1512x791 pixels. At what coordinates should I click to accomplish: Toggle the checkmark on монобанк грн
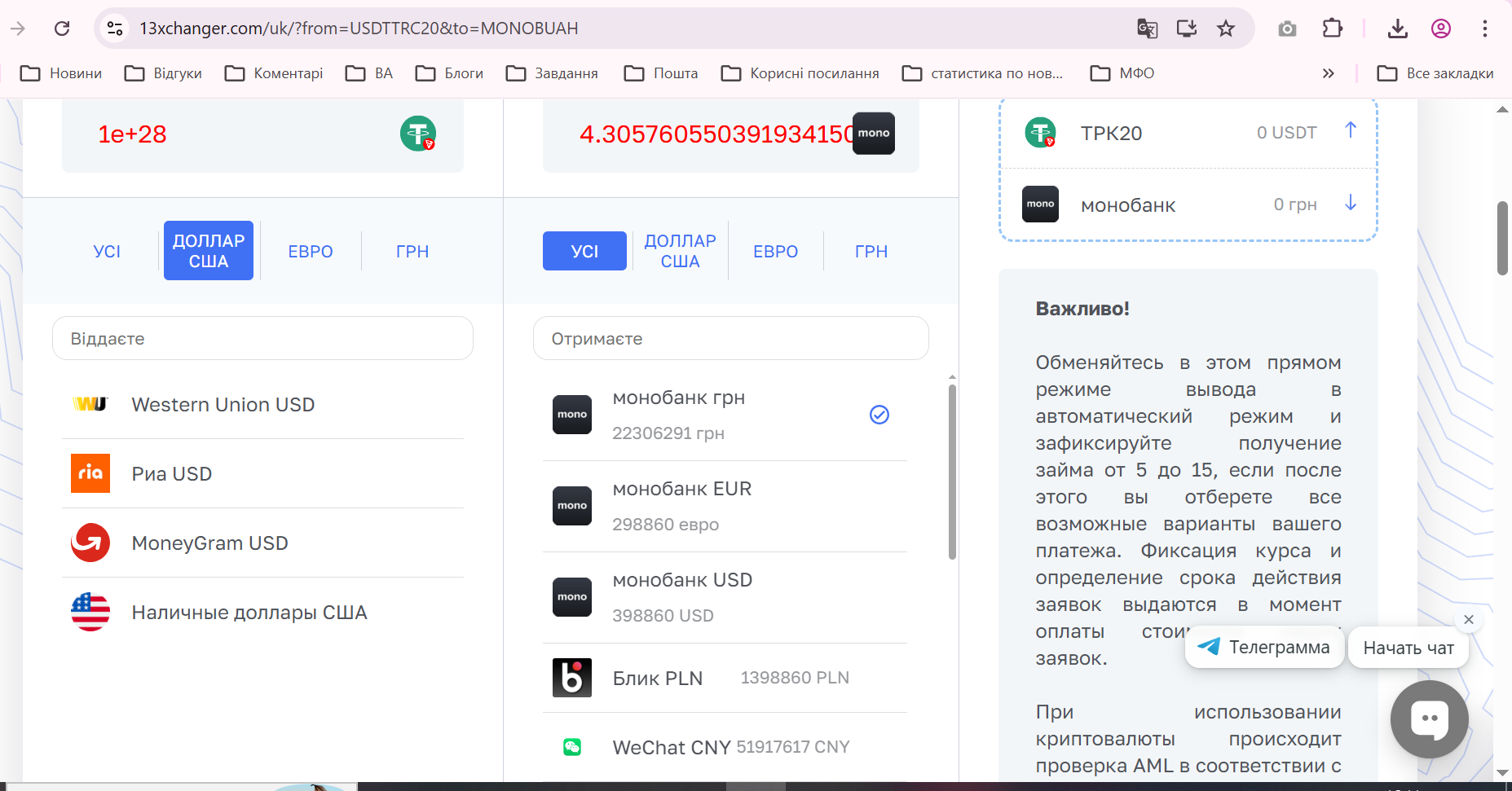(x=879, y=415)
